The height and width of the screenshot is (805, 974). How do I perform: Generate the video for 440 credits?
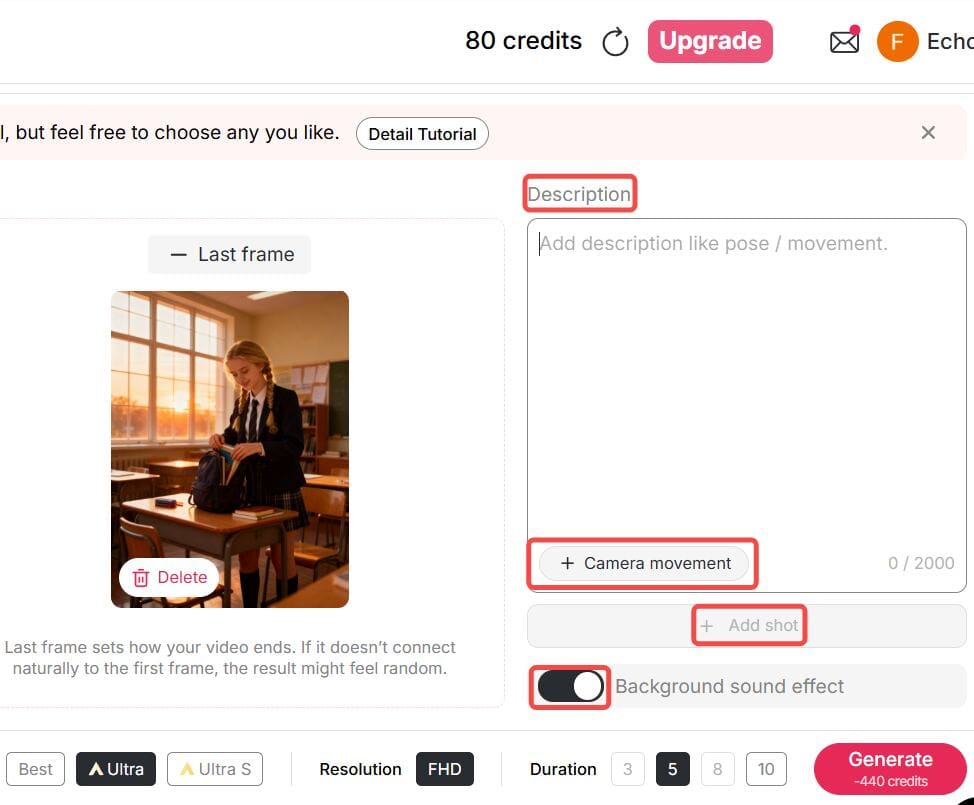(x=889, y=768)
